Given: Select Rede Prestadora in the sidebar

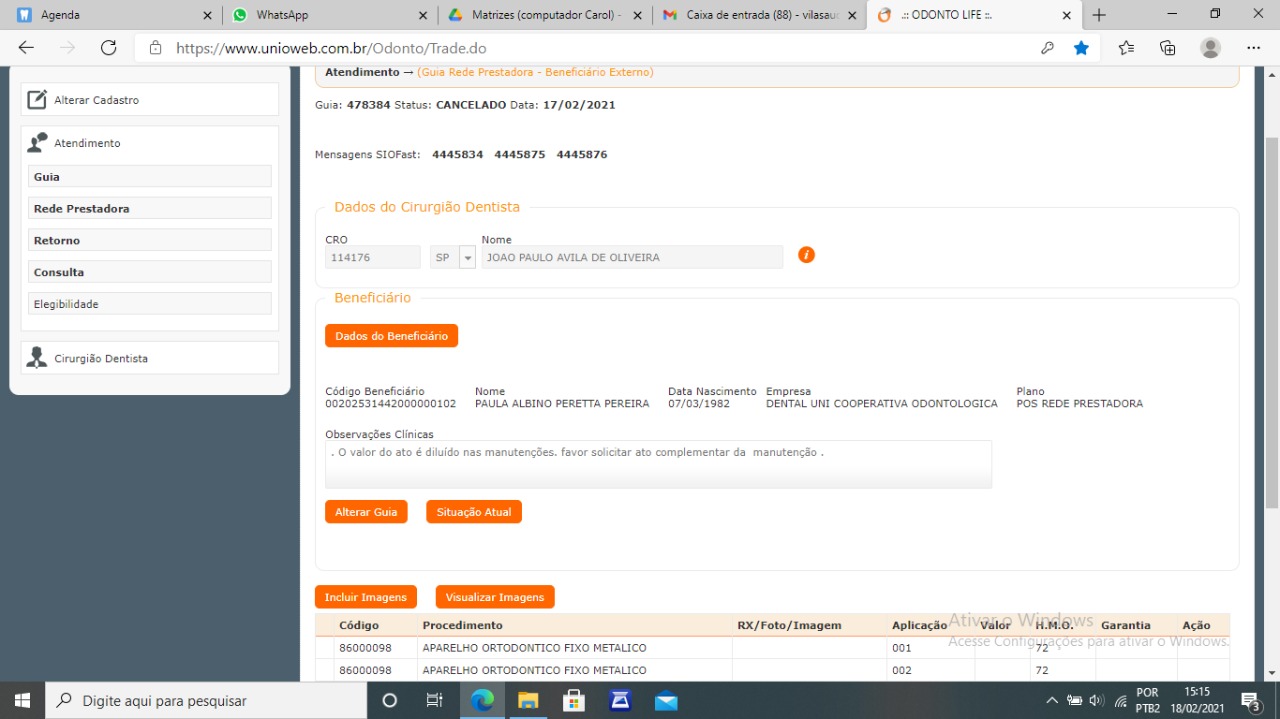Looking at the screenshot, I should pyautogui.click(x=150, y=208).
